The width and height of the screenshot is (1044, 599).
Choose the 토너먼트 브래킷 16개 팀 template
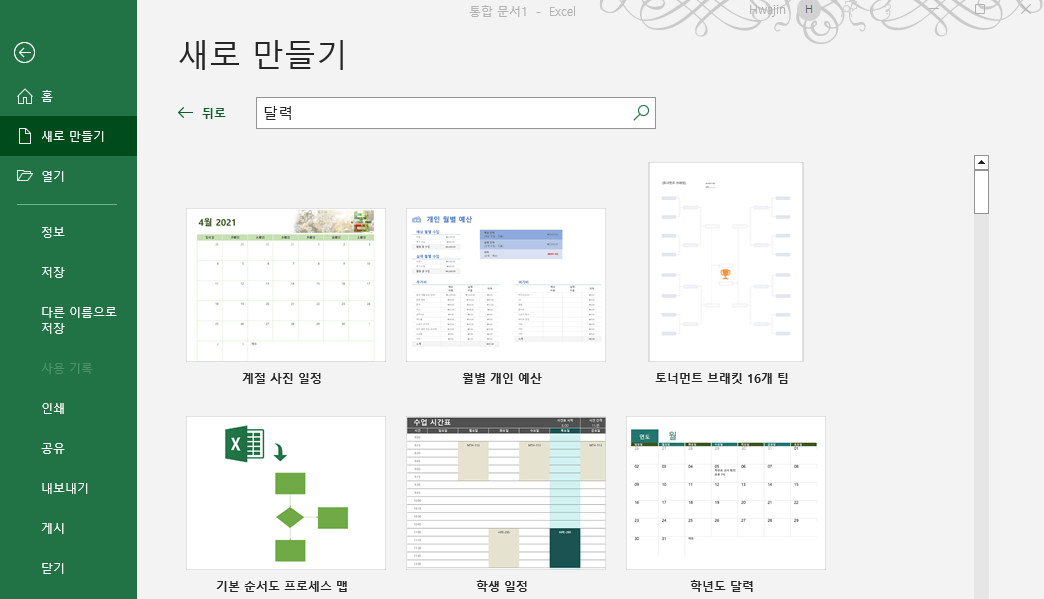coord(725,261)
